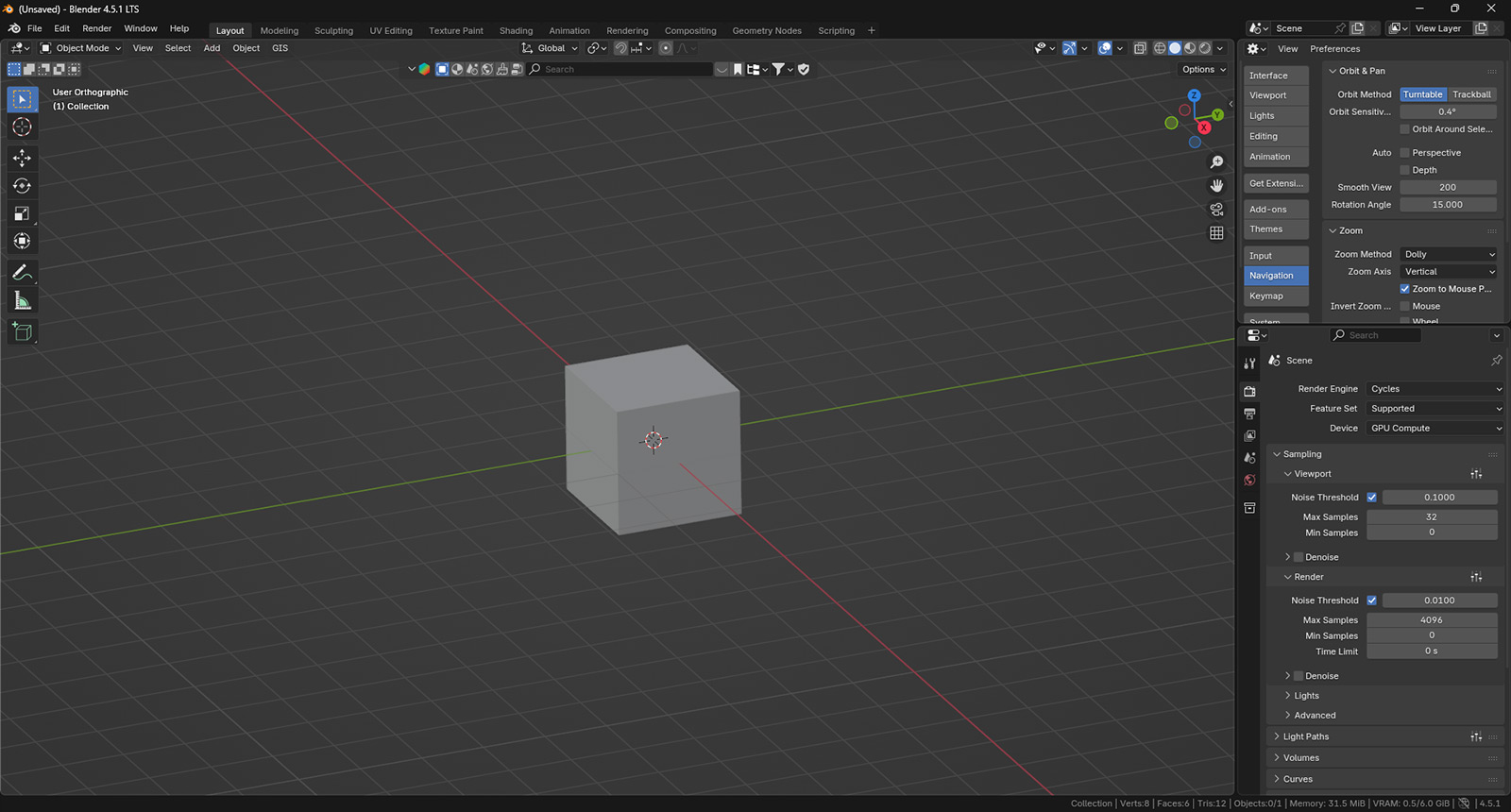
Task: Expand the Light Paths panel
Action: 1305,736
